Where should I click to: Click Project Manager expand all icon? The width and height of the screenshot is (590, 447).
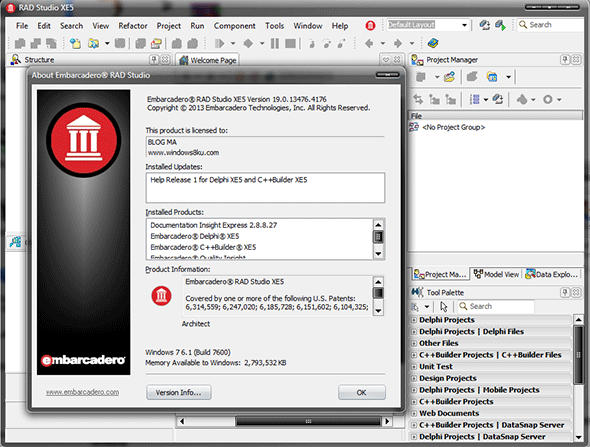tap(434, 99)
